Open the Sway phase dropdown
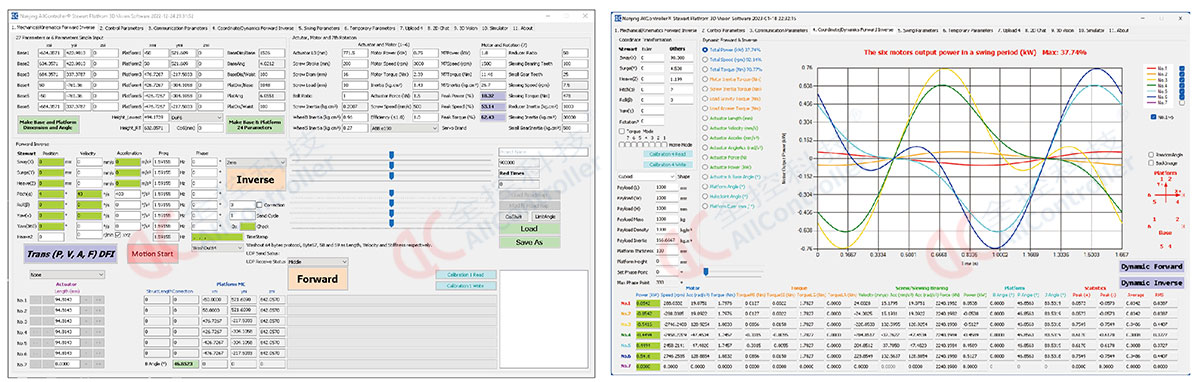 coord(204,161)
